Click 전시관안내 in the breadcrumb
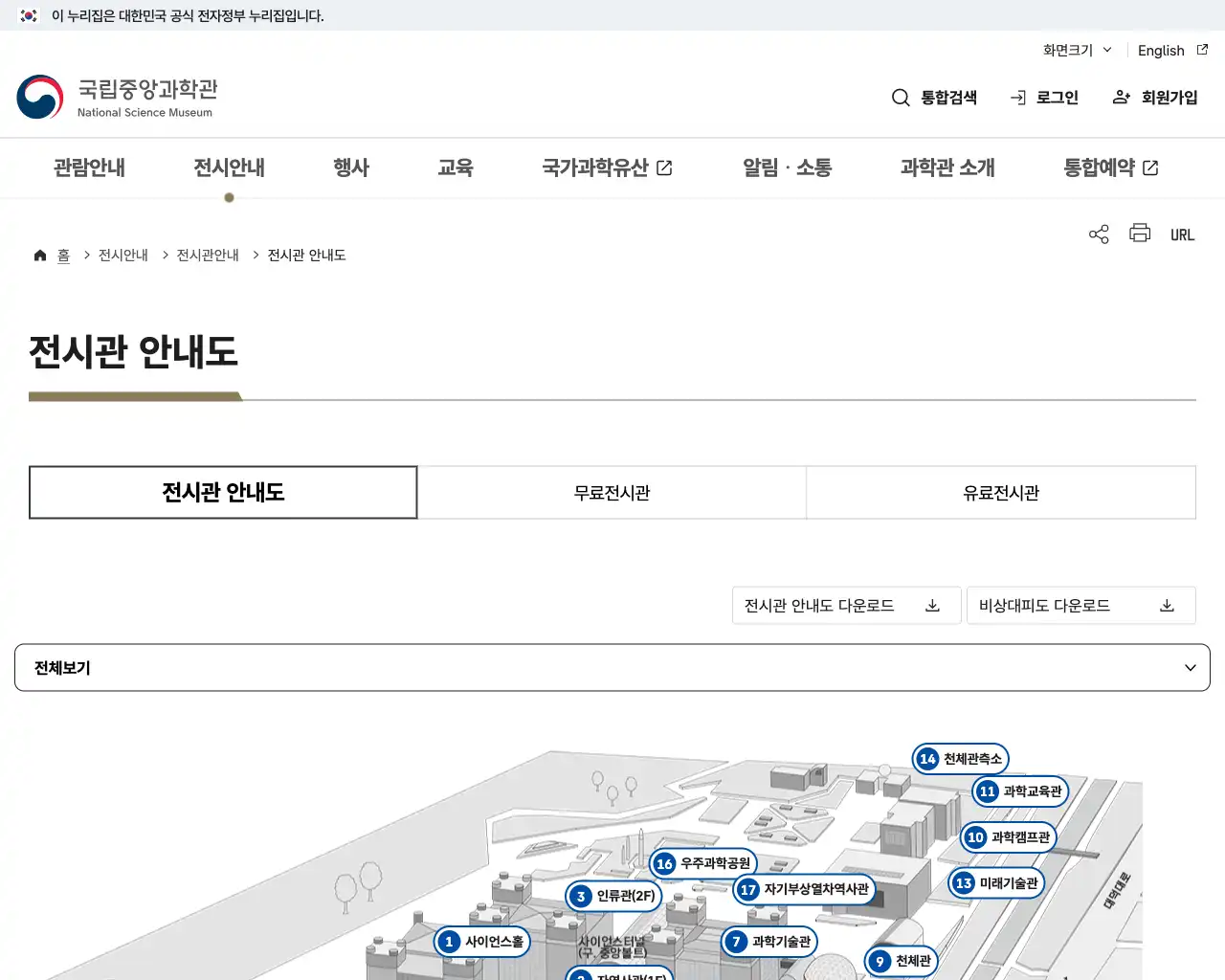 pyautogui.click(x=208, y=255)
